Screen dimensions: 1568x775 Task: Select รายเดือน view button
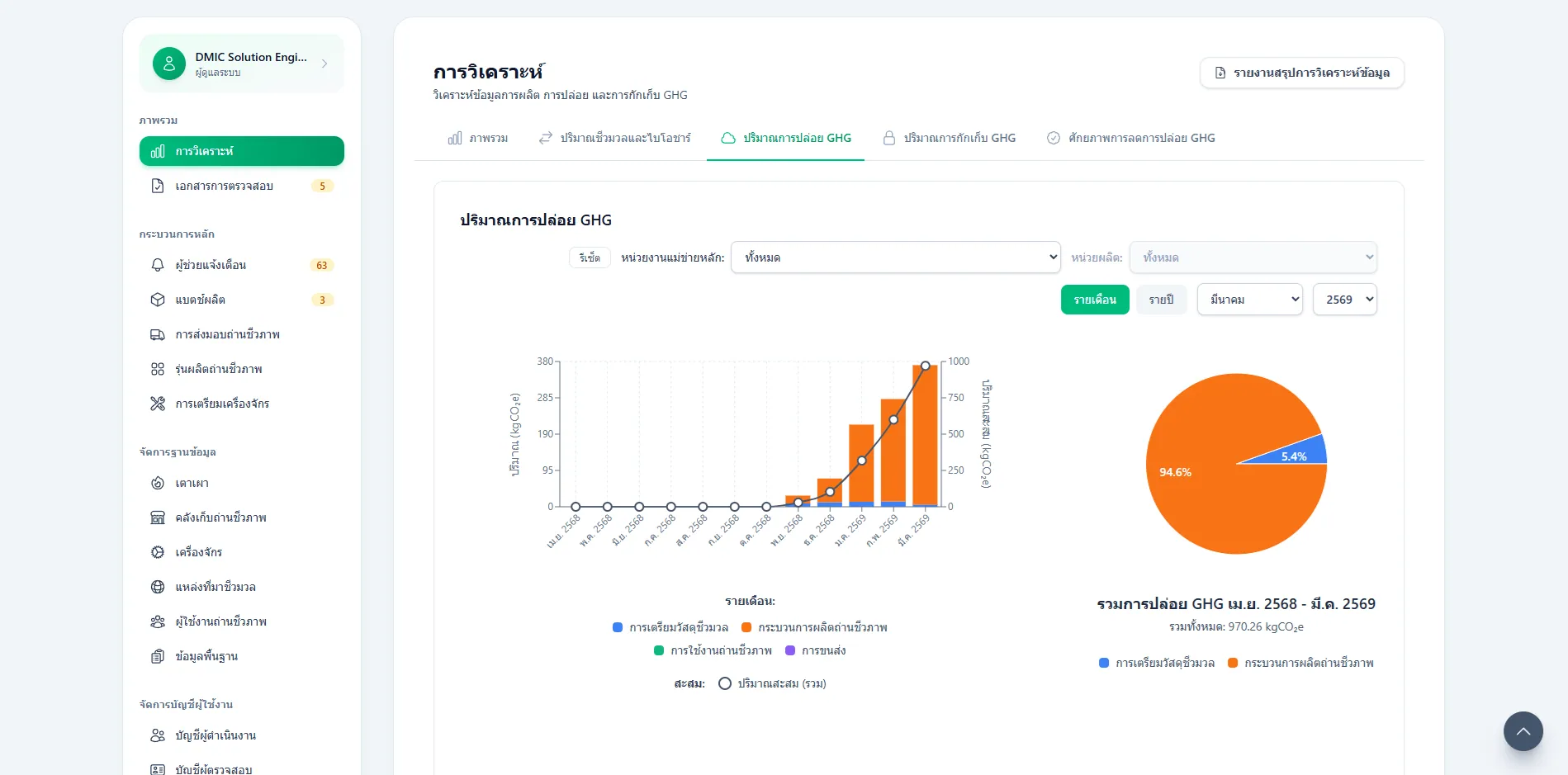(1095, 300)
